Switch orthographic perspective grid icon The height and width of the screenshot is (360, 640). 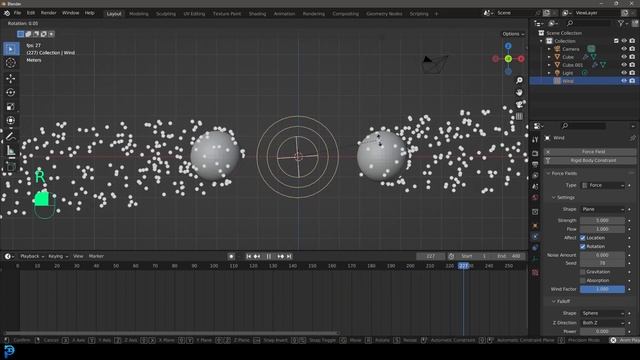point(519,116)
